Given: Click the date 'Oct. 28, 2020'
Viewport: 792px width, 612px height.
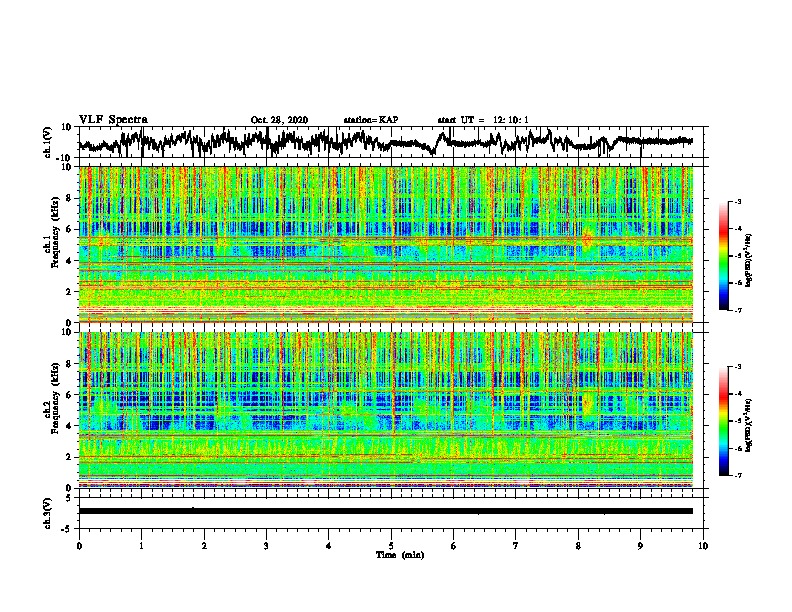Looking at the screenshot, I should [x=279, y=120].
